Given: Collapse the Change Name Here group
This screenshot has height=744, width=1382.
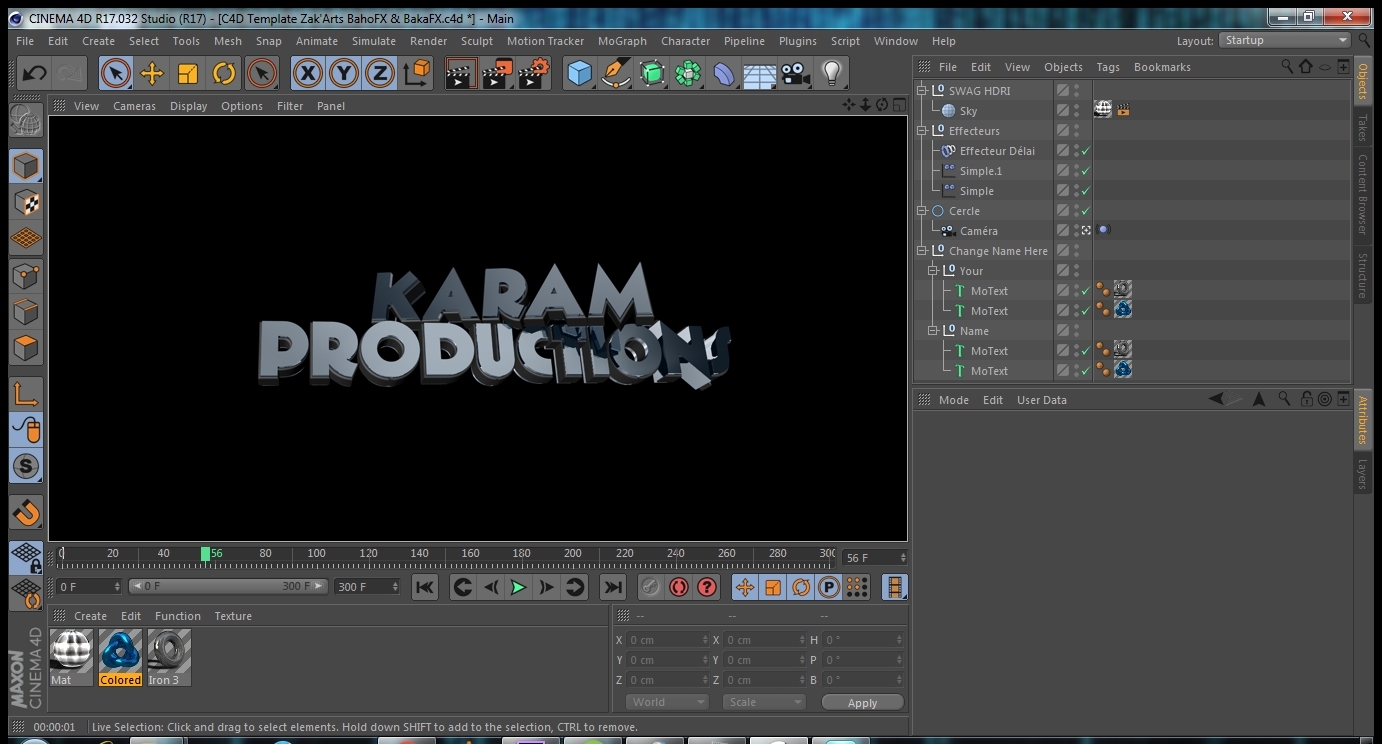Looking at the screenshot, I should pos(923,251).
